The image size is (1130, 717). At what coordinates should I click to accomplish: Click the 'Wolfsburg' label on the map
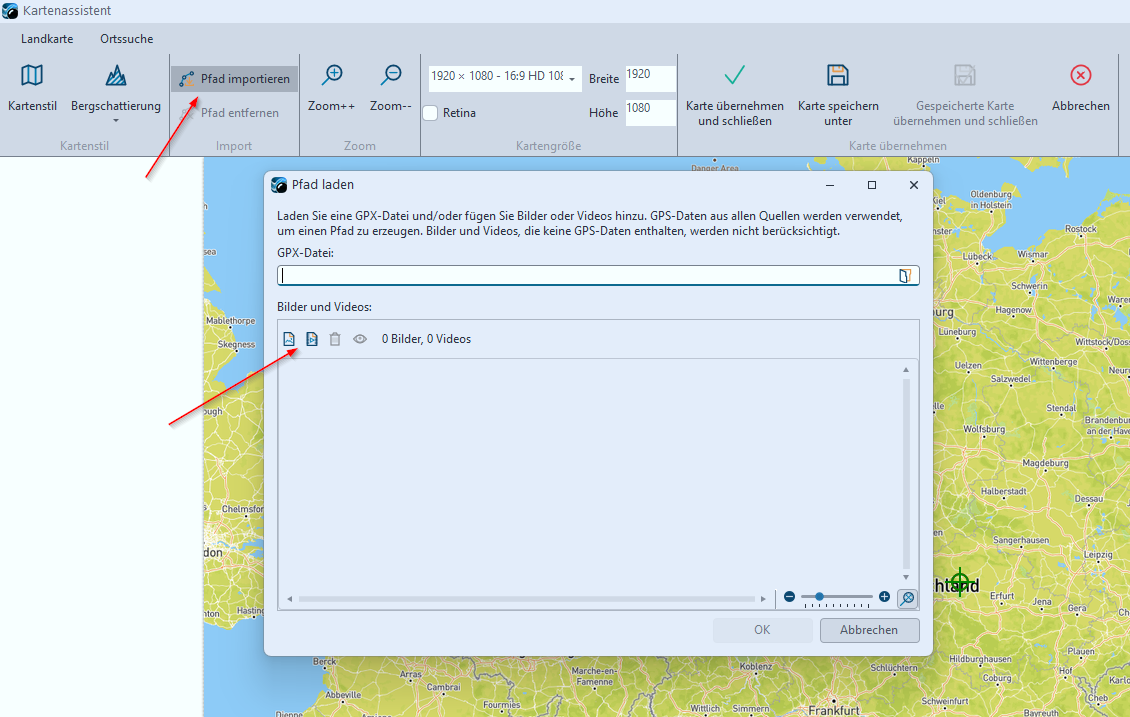coord(984,429)
